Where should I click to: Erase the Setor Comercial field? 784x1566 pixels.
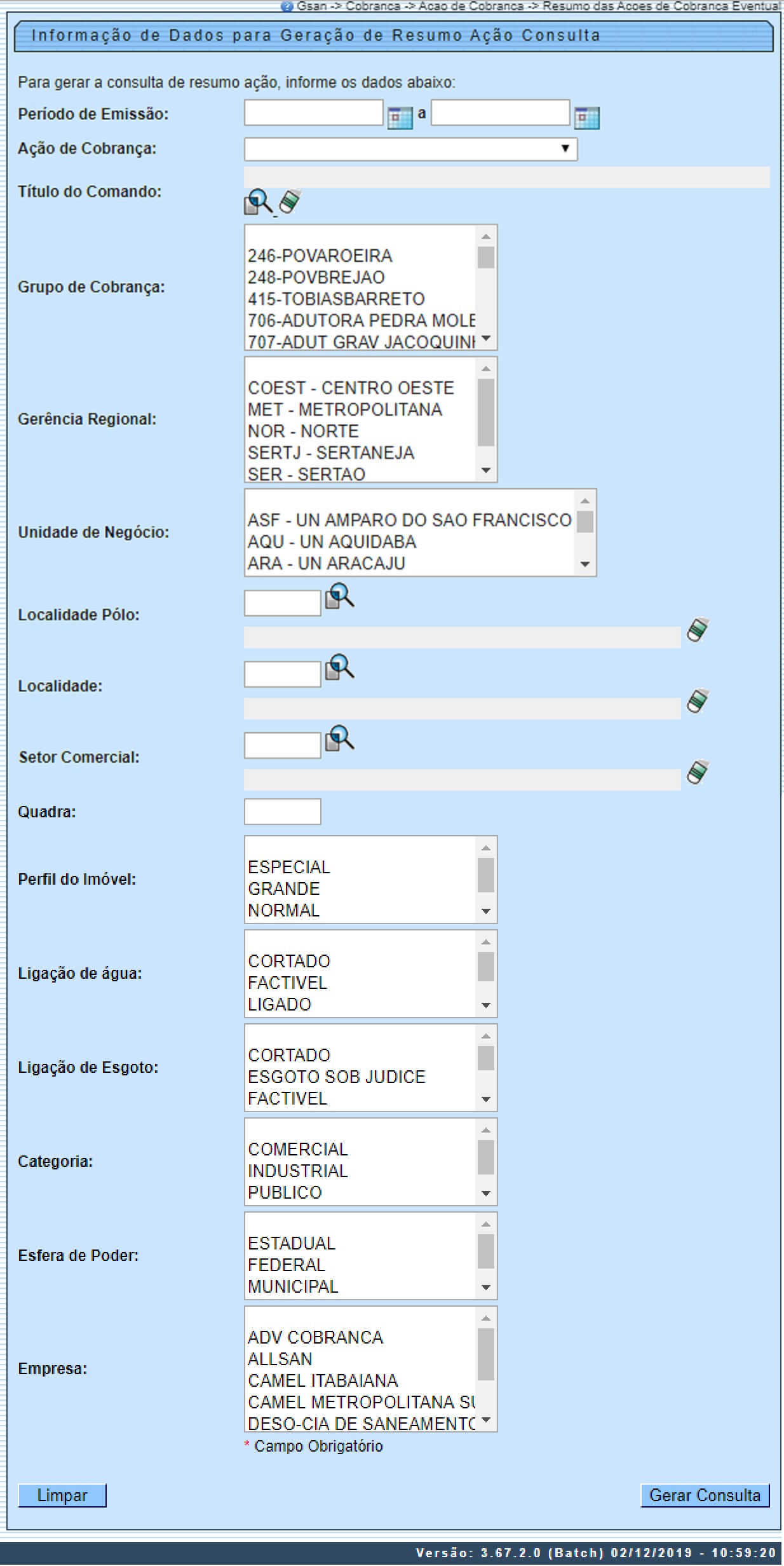click(698, 773)
